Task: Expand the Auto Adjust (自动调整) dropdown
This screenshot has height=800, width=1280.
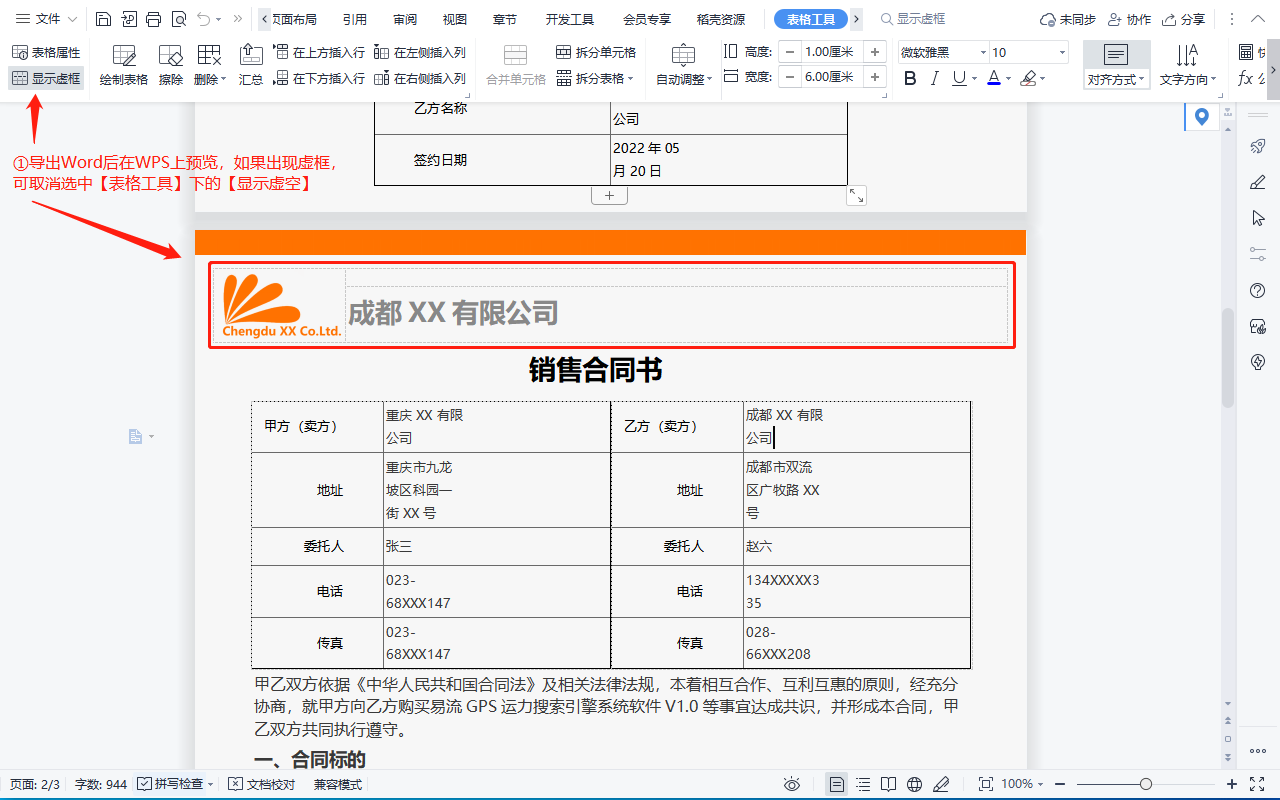Action: (684, 79)
